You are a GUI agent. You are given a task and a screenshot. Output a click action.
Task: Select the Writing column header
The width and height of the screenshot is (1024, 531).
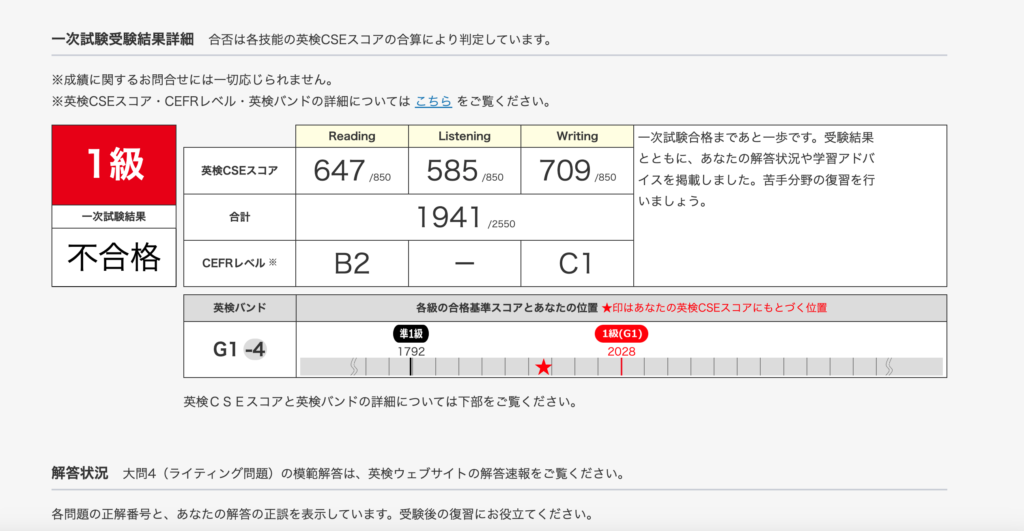tap(577, 136)
